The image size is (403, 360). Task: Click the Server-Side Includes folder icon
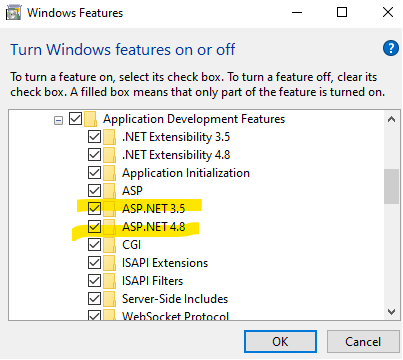(109, 299)
